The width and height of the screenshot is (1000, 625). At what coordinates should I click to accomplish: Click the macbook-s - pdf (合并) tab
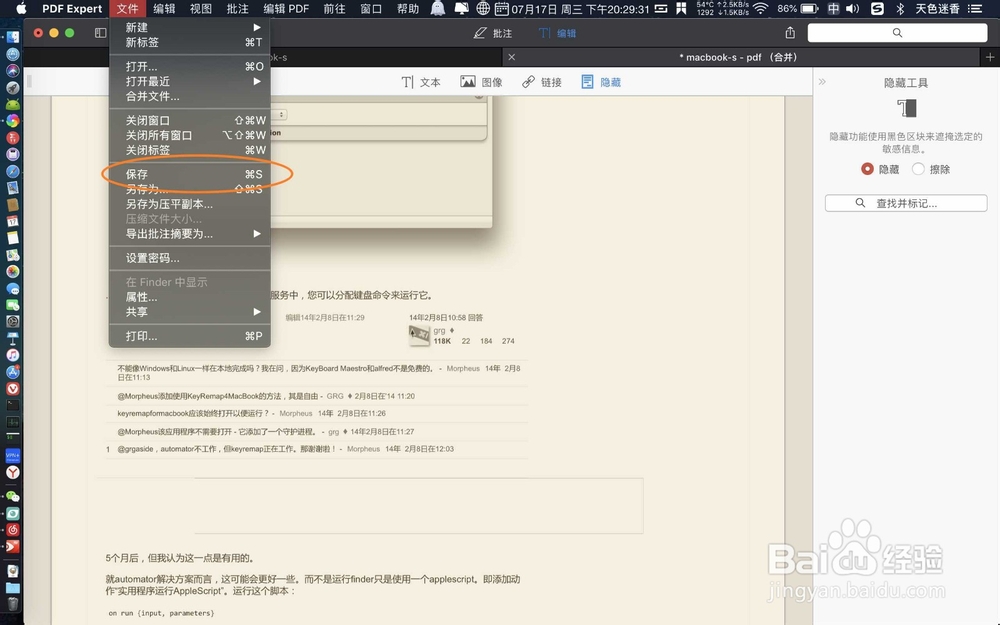pyautogui.click(x=739, y=57)
